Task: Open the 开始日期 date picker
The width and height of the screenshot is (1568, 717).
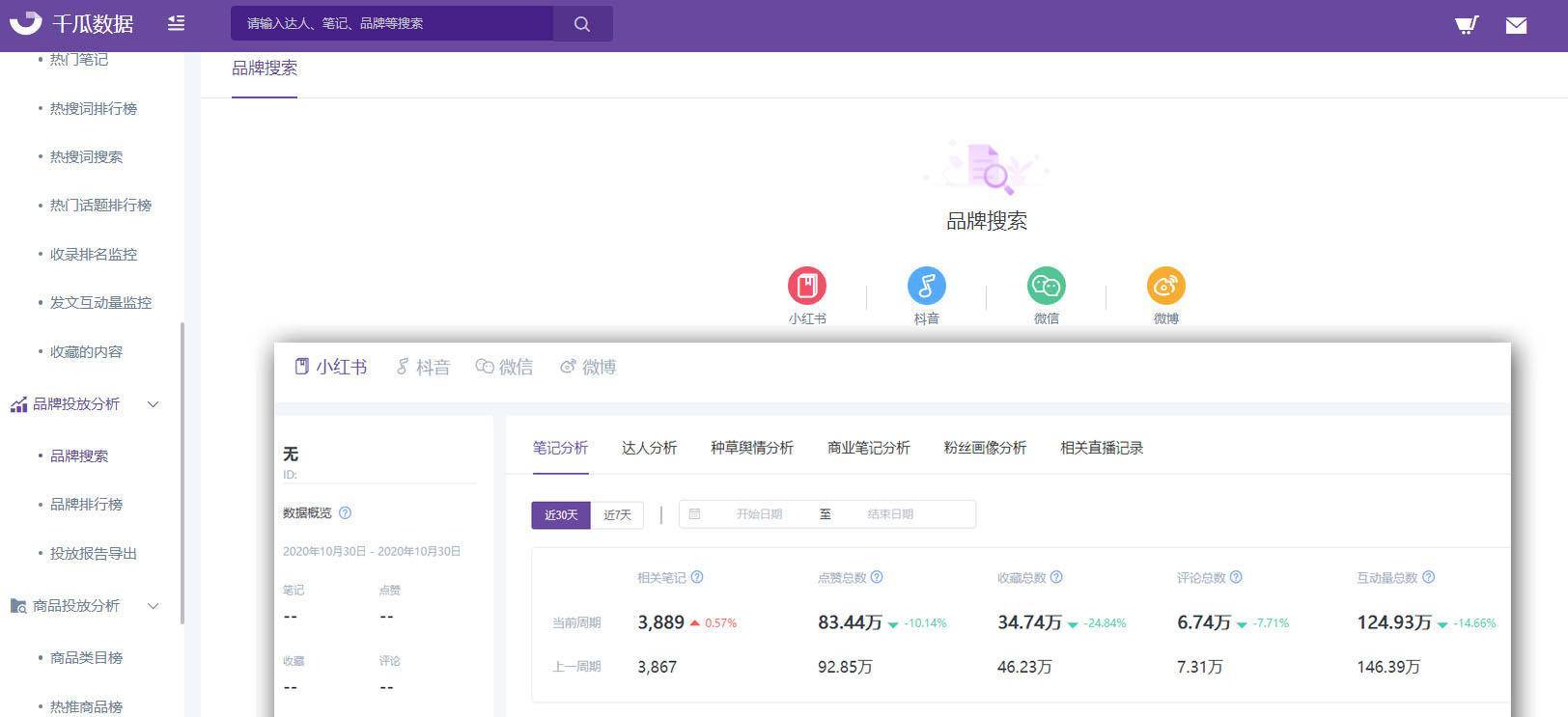Action: 759,514
